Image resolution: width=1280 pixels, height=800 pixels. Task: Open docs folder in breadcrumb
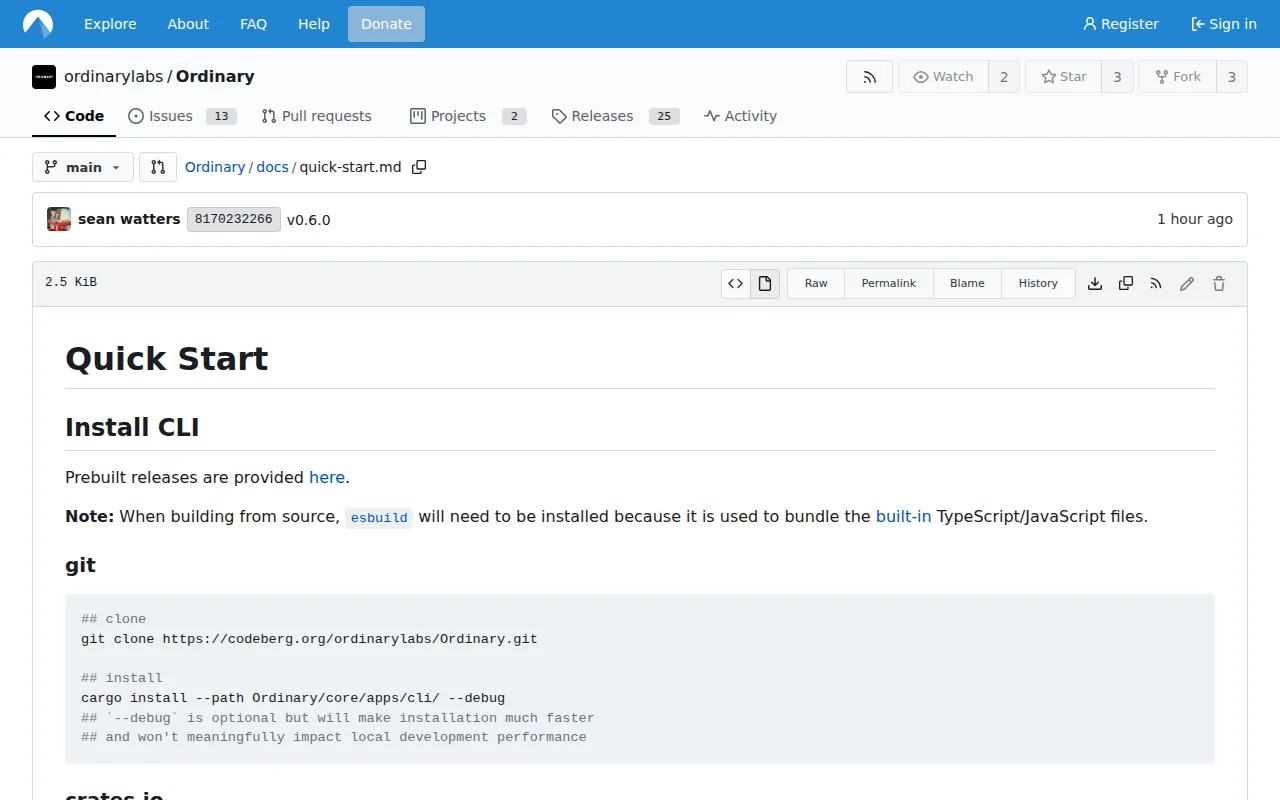[x=272, y=167]
